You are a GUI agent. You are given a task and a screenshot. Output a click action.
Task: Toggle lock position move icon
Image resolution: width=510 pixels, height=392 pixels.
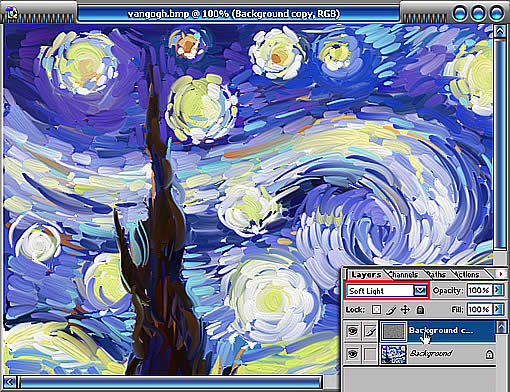click(405, 310)
